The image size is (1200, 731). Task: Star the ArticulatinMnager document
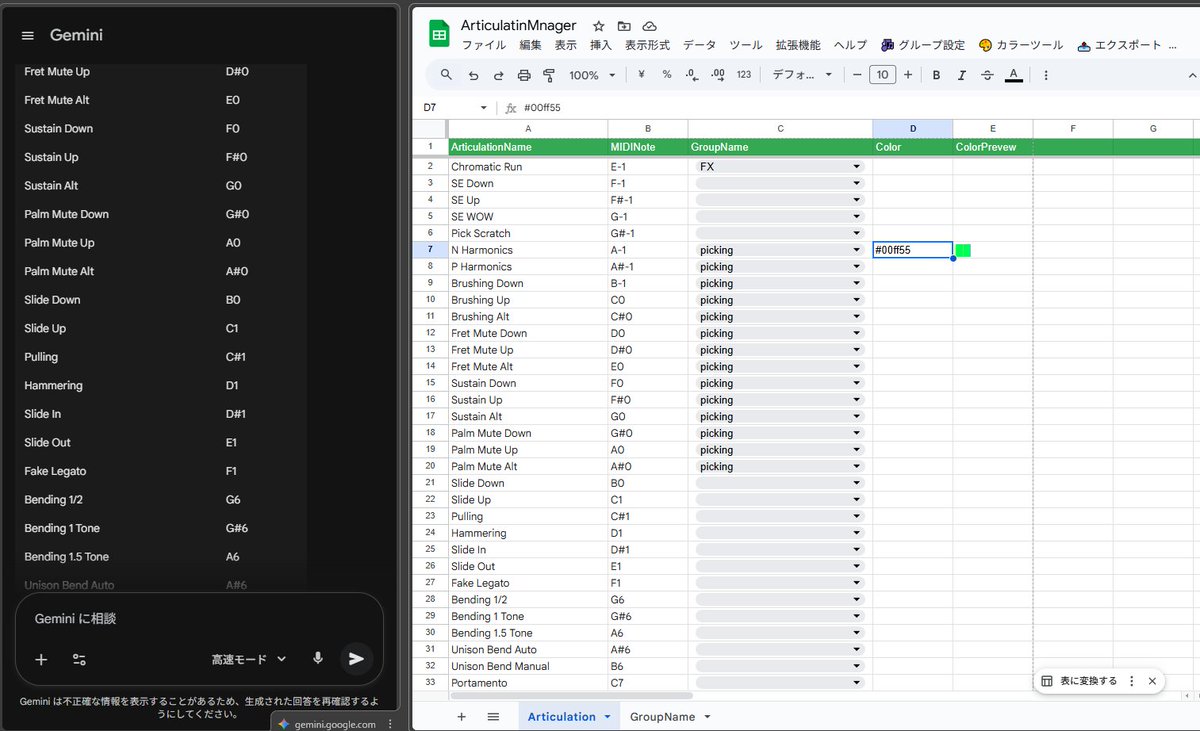click(x=598, y=26)
